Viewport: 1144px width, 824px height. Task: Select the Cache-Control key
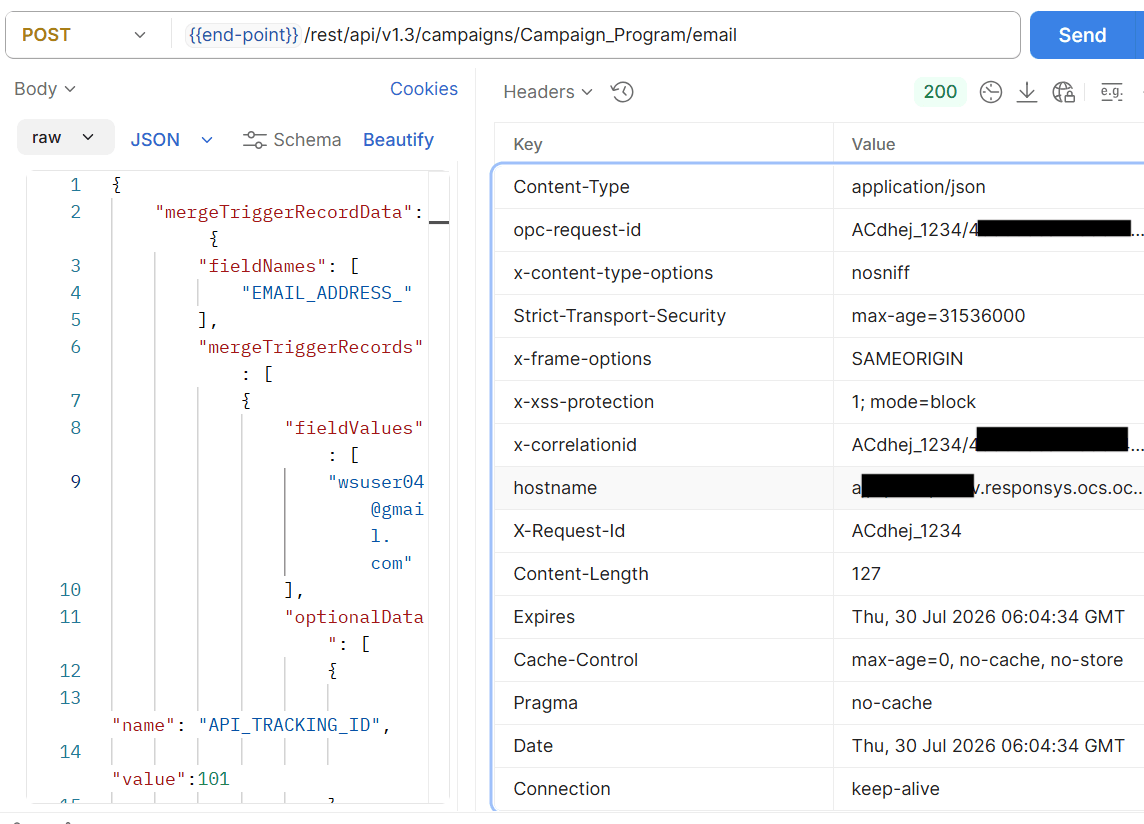[576, 661]
